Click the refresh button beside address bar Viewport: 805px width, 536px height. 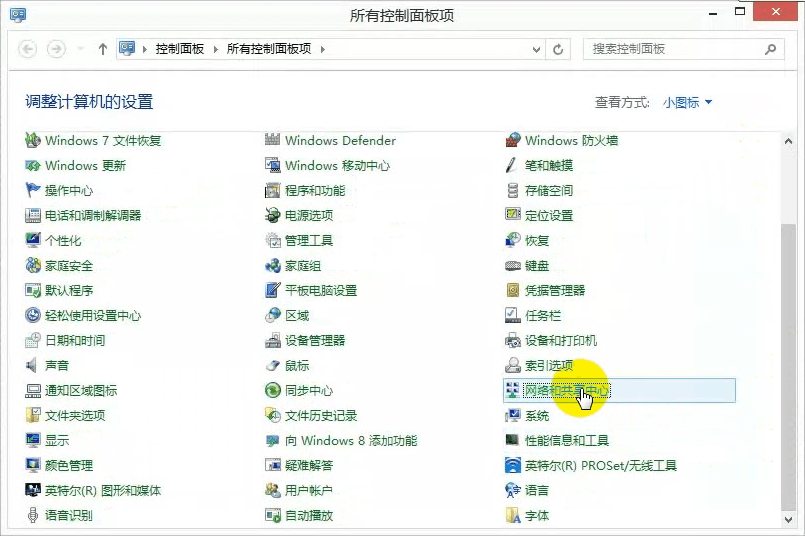[x=559, y=49]
